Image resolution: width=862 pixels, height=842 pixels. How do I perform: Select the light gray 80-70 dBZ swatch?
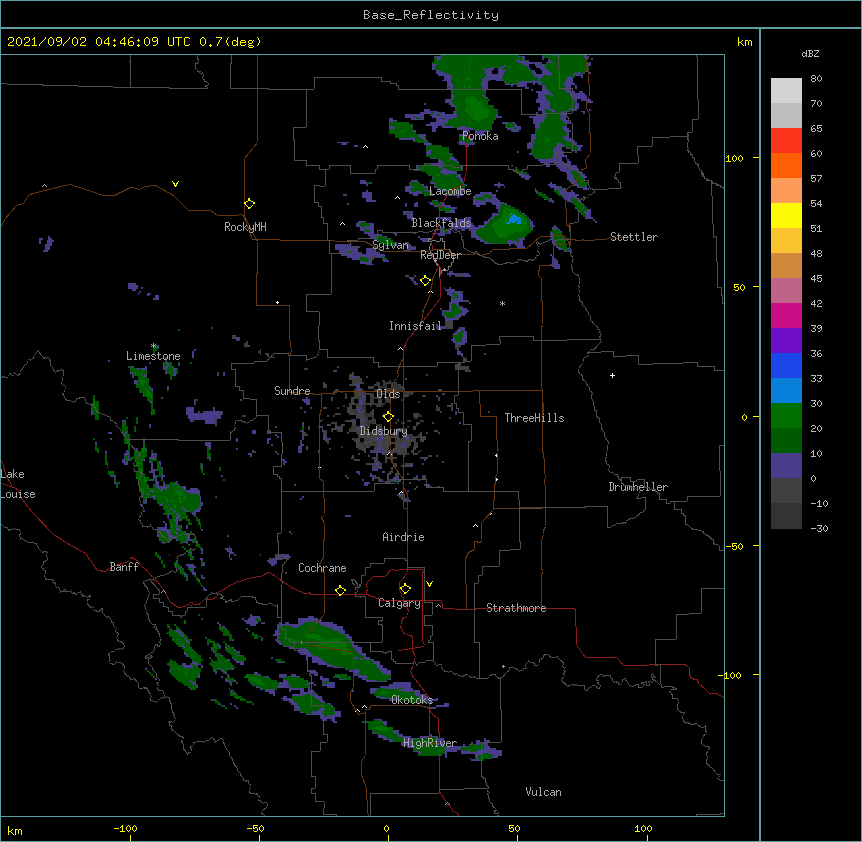pos(786,91)
